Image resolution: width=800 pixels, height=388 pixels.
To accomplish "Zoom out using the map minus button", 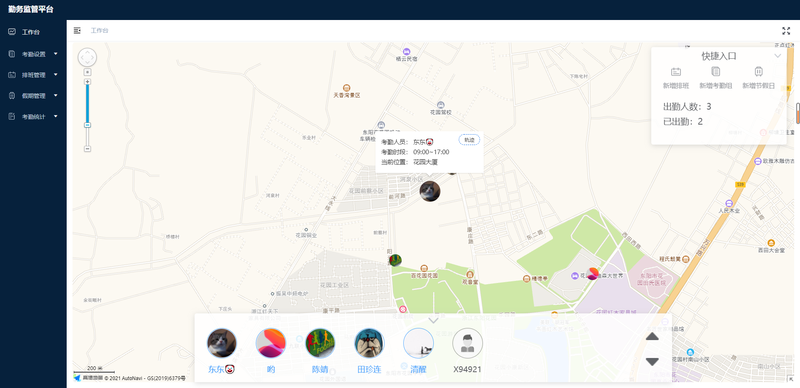I will click(x=87, y=149).
